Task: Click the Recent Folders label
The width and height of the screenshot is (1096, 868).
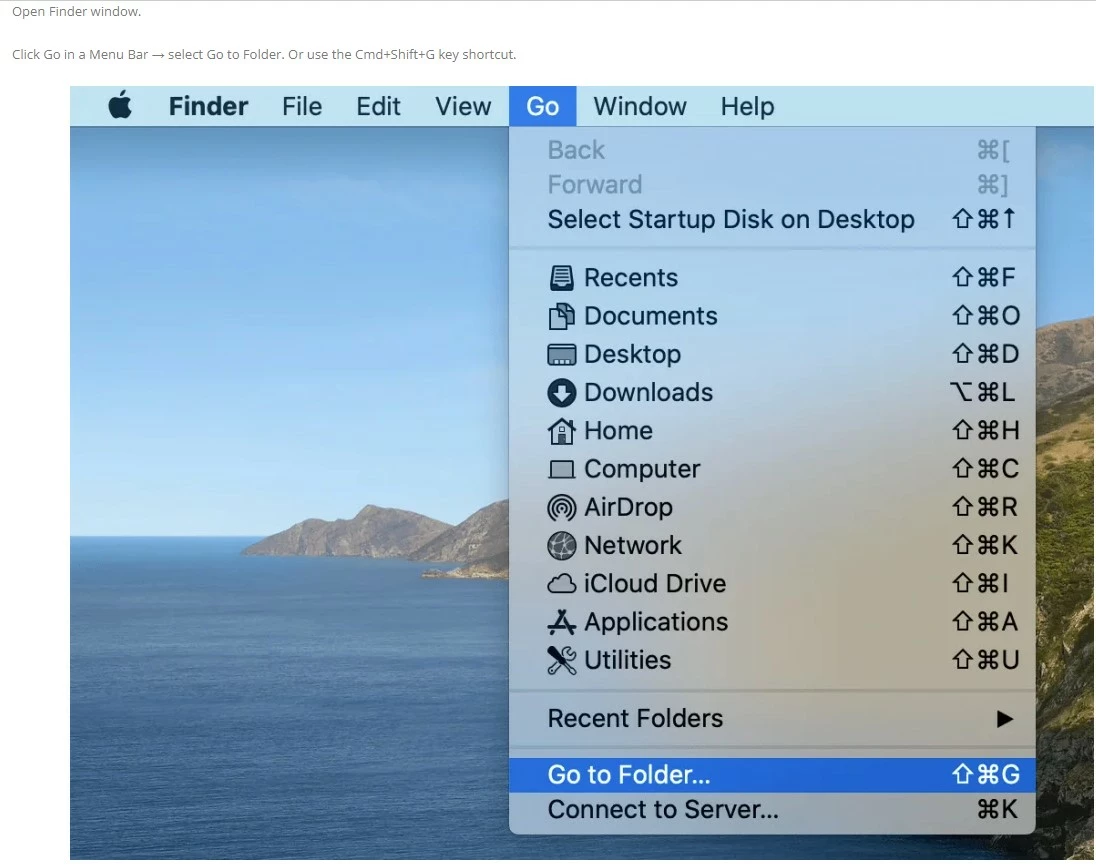Action: [635, 718]
